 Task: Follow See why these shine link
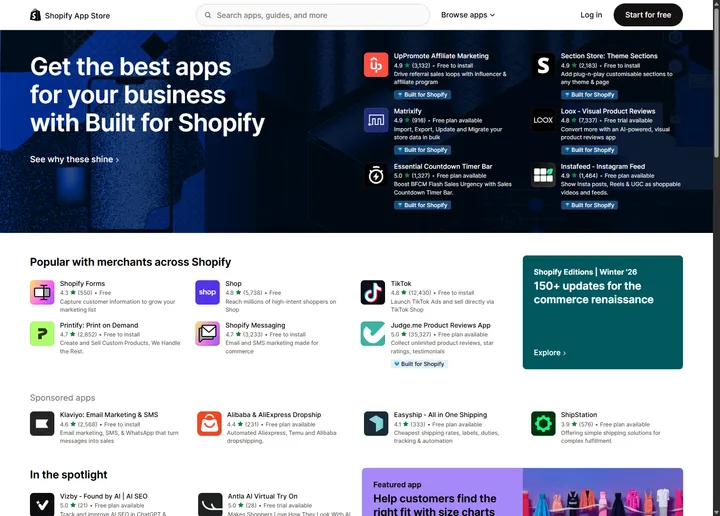(x=74, y=159)
